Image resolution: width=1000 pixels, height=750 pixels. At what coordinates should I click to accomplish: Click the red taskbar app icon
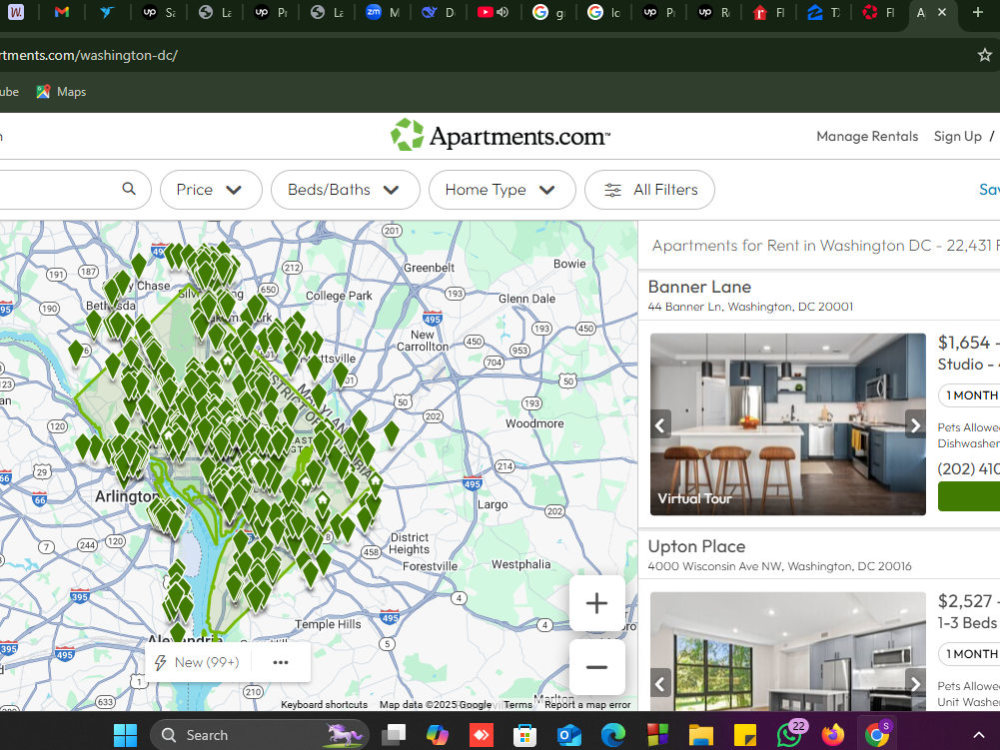[482, 735]
